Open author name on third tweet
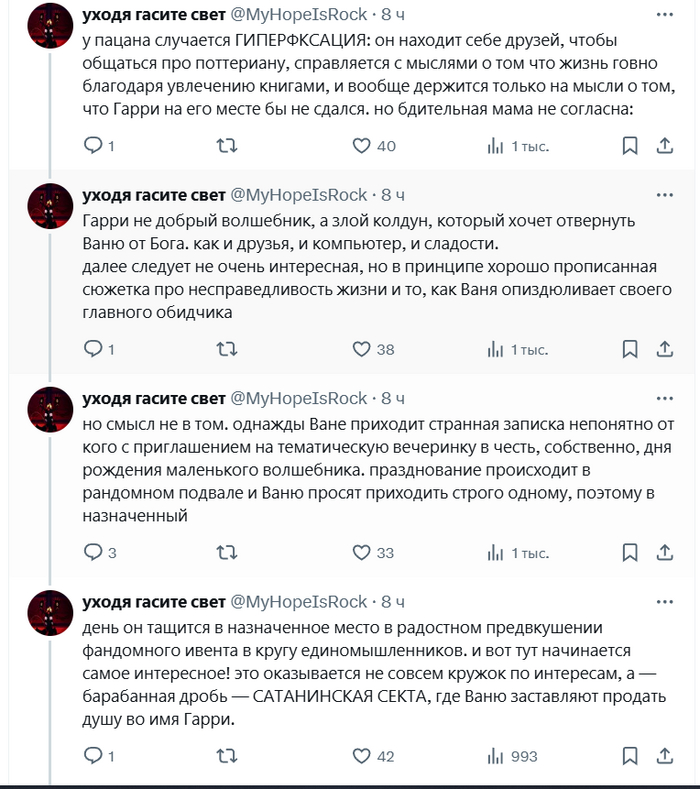The height and width of the screenshot is (789, 700). click(x=153, y=398)
